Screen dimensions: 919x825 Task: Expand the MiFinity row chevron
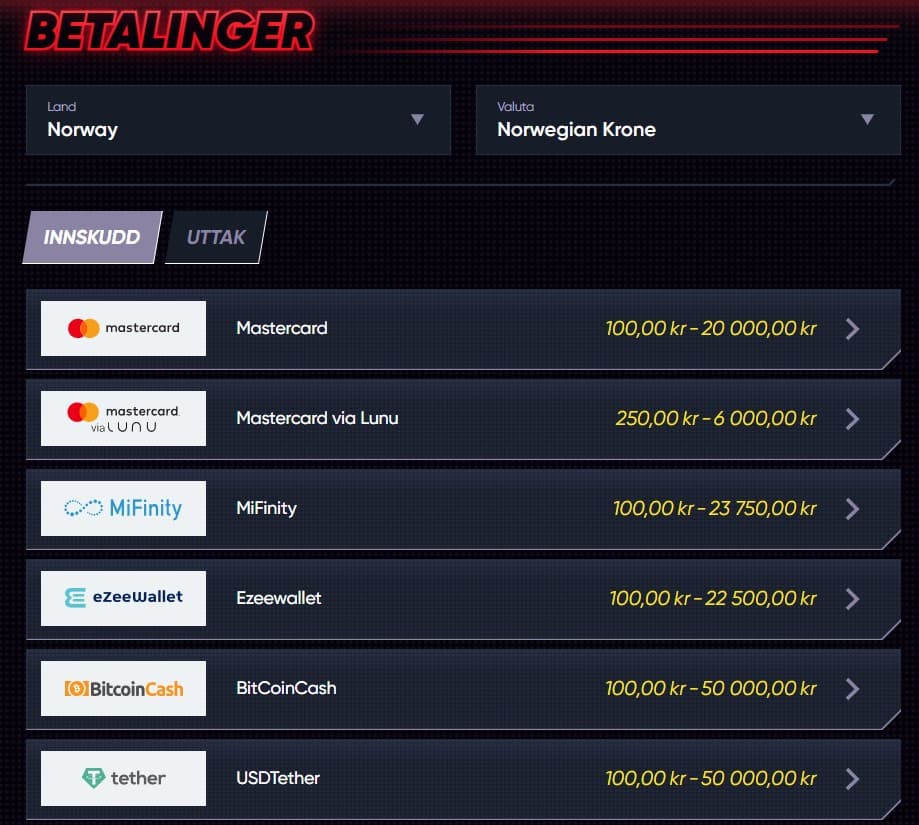click(853, 509)
